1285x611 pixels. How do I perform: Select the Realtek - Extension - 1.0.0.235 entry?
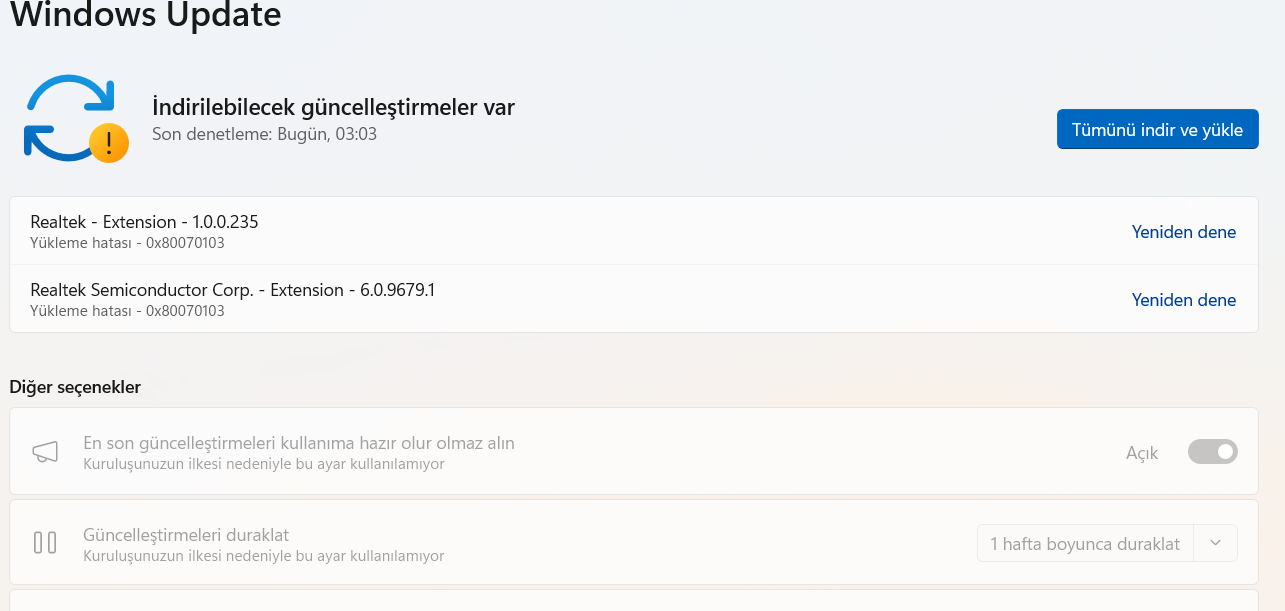tap(144, 222)
